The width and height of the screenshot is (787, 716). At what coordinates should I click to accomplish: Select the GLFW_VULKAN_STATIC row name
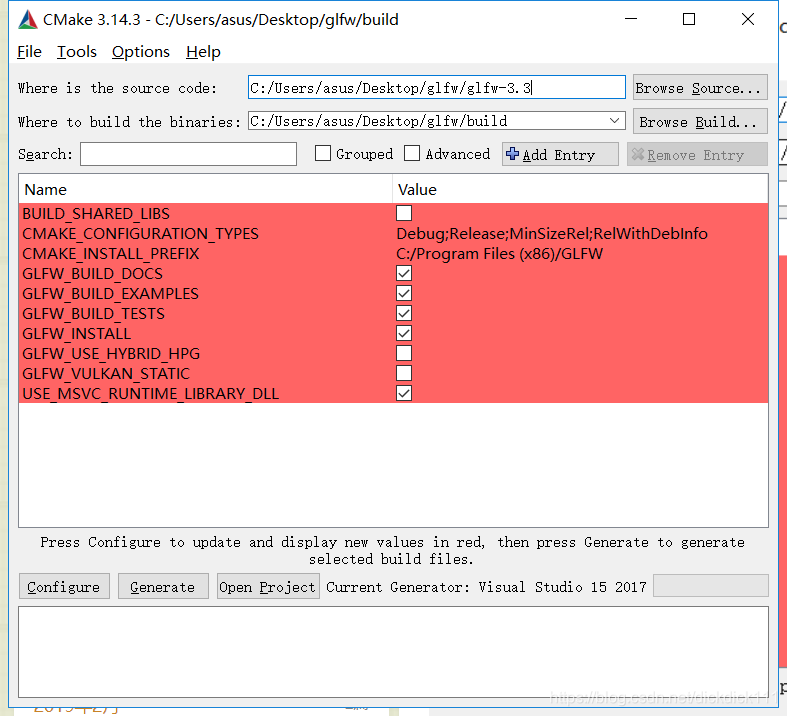click(106, 374)
